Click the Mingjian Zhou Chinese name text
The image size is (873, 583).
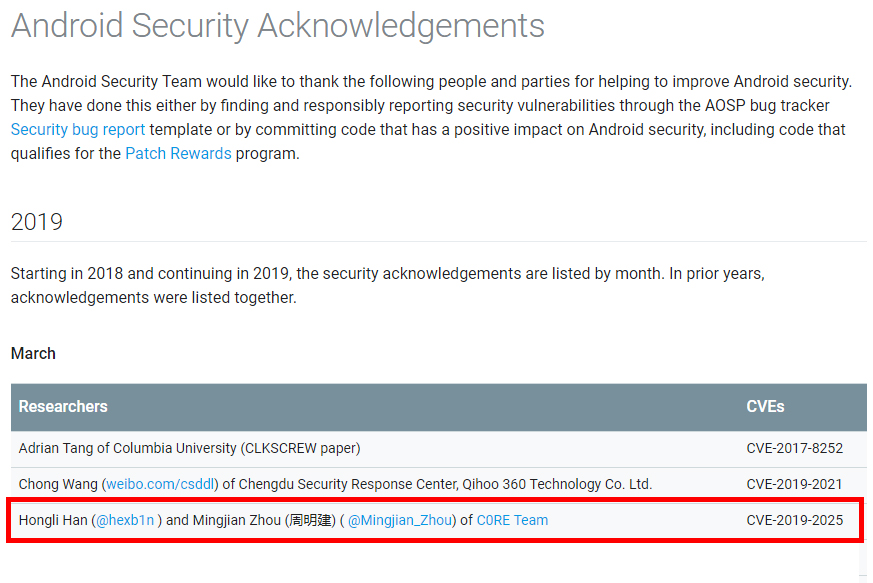[311, 520]
